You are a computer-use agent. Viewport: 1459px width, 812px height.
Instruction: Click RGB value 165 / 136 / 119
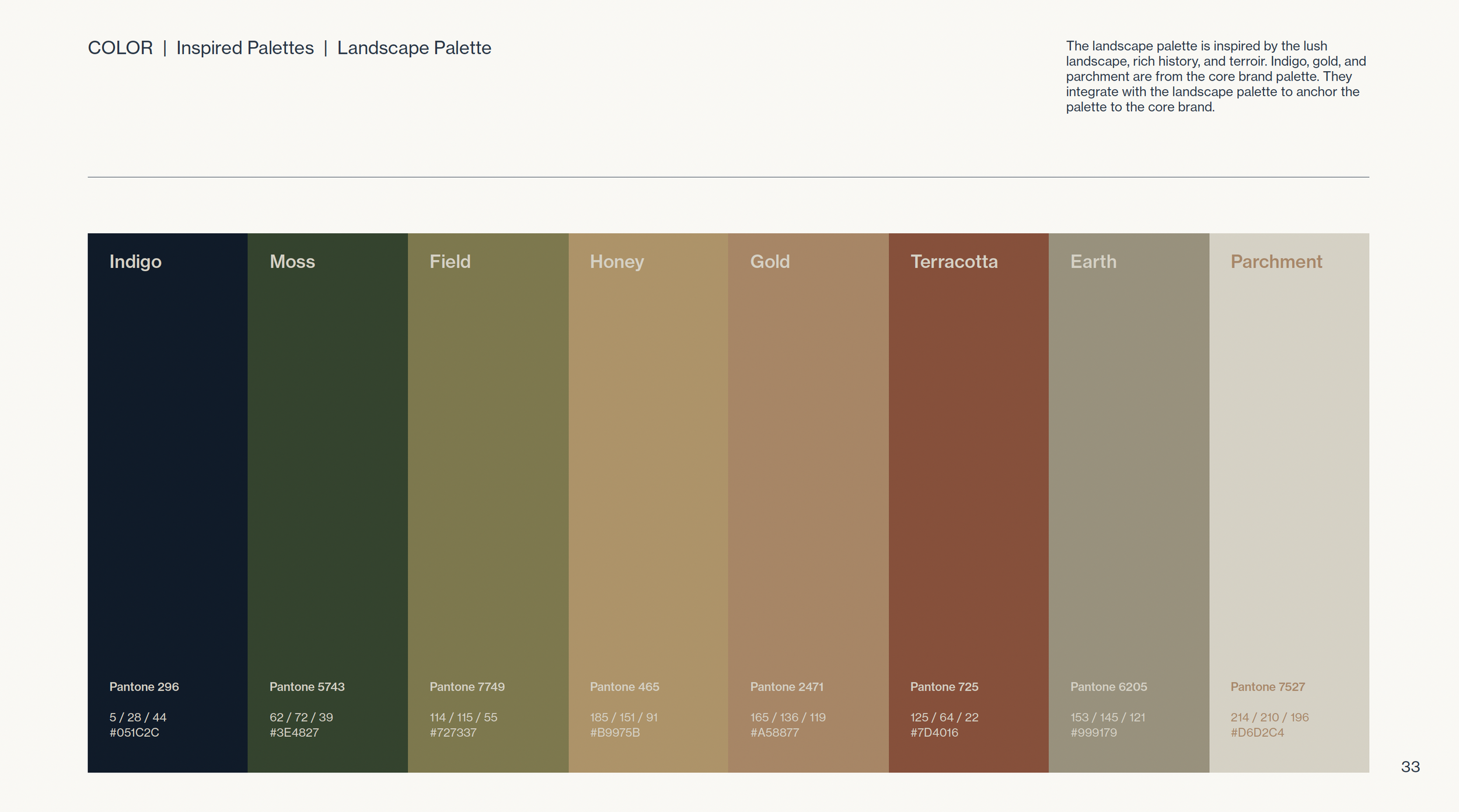(788, 717)
